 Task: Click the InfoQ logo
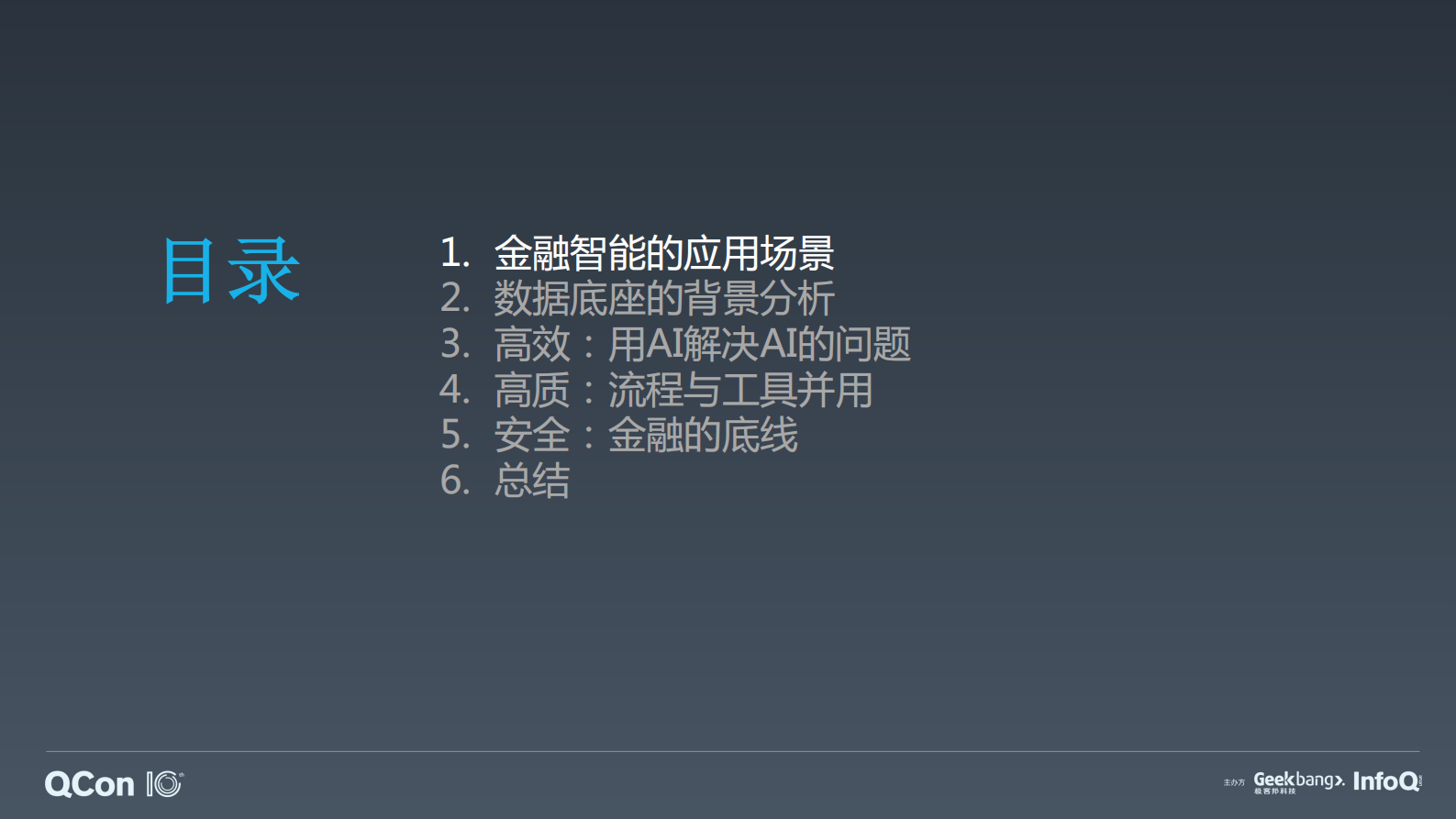click(x=1387, y=781)
